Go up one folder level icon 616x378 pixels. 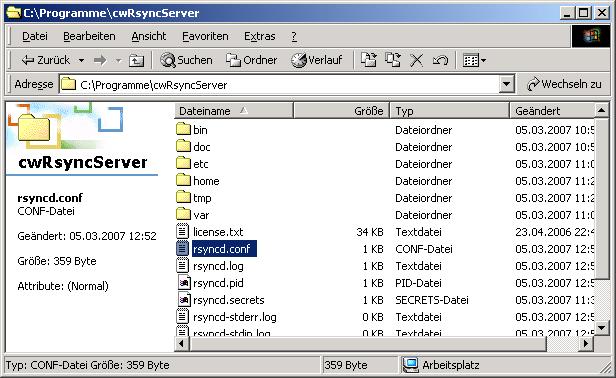click(137, 61)
